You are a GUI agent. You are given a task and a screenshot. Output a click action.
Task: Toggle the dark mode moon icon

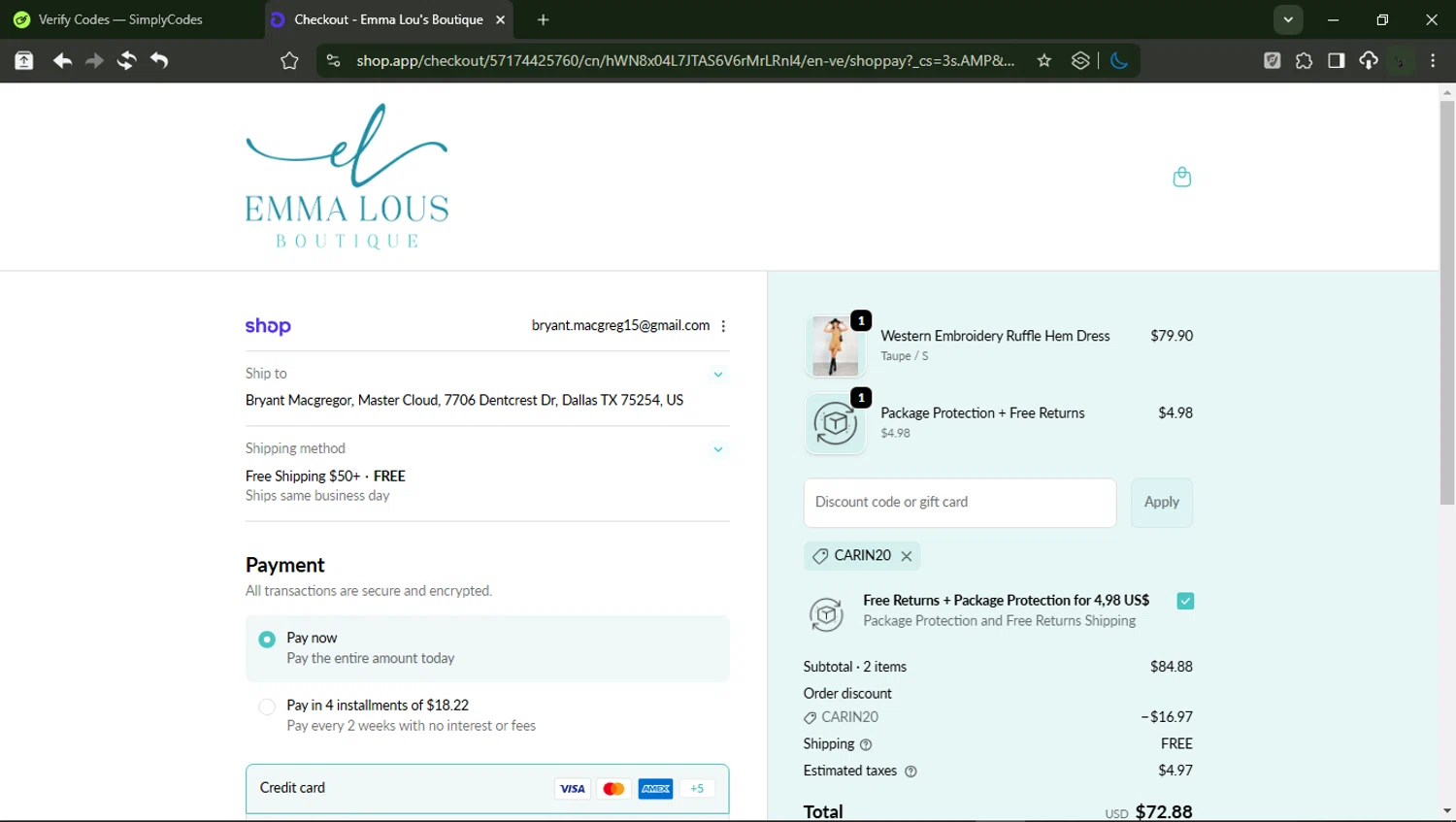[1119, 60]
